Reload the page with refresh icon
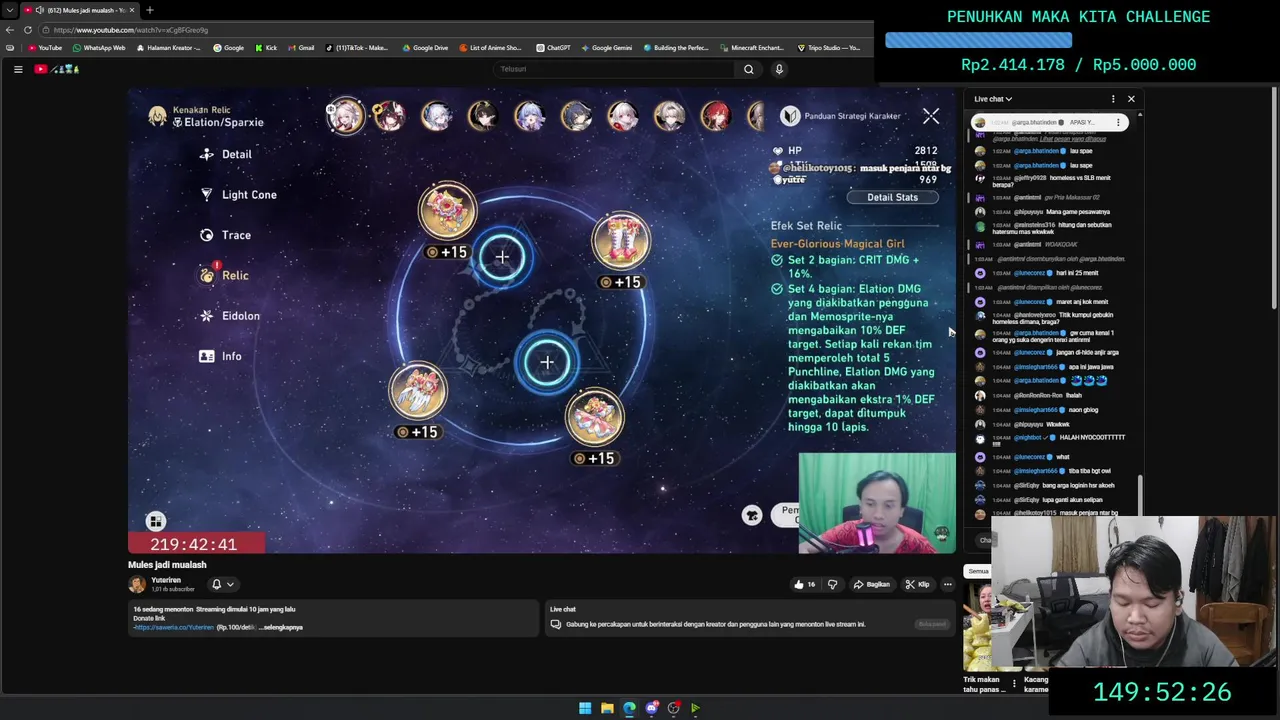The image size is (1280, 720). pyautogui.click(x=28, y=30)
